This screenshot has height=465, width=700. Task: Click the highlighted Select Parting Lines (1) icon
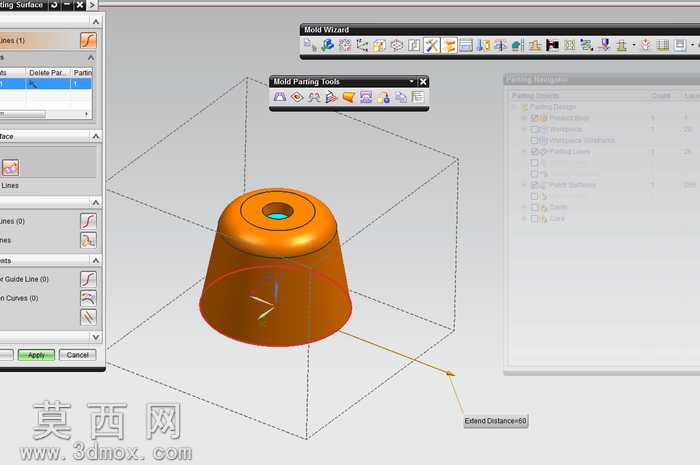pos(88,40)
